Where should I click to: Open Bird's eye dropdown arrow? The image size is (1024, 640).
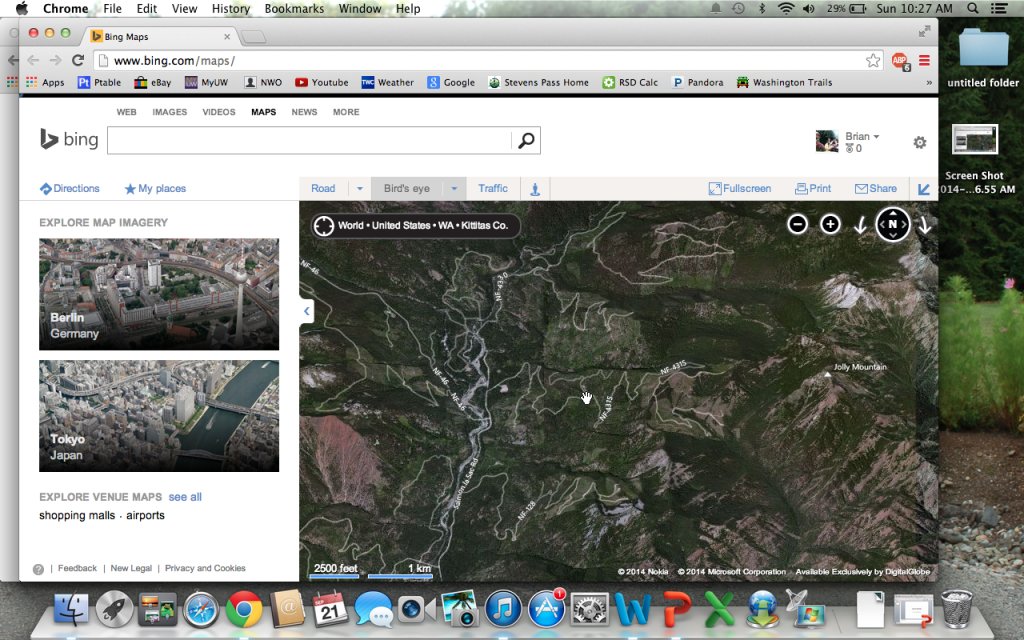point(454,189)
